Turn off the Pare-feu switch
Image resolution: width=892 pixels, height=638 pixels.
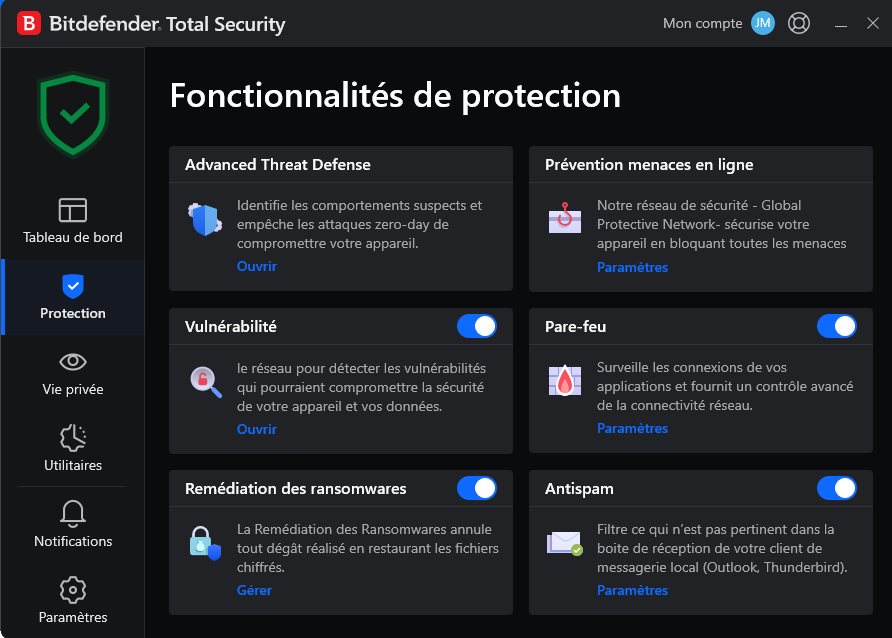point(837,326)
